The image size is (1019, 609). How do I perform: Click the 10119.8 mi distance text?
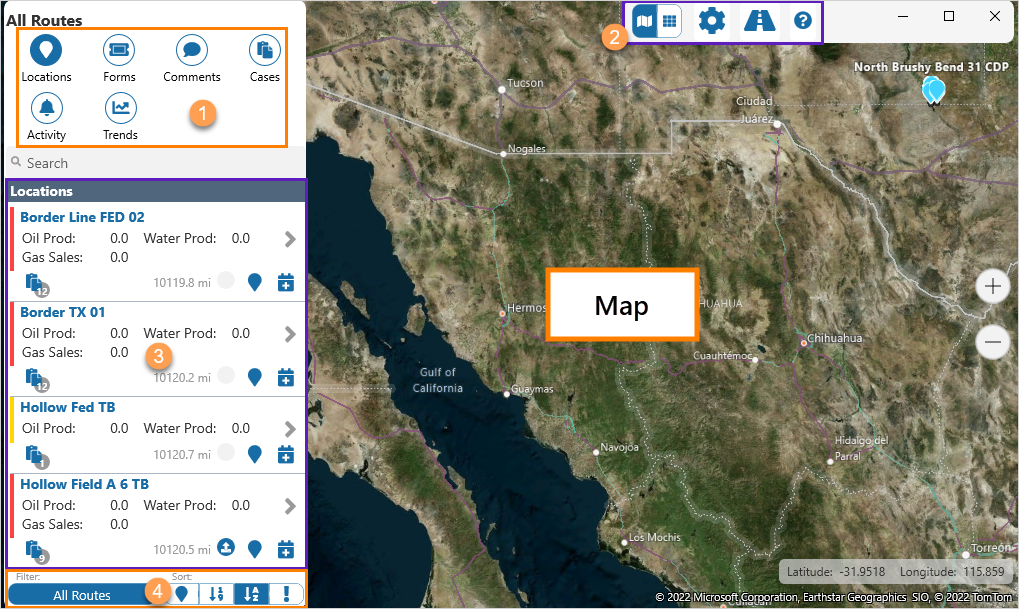pyautogui.click(x=182, y=283)
